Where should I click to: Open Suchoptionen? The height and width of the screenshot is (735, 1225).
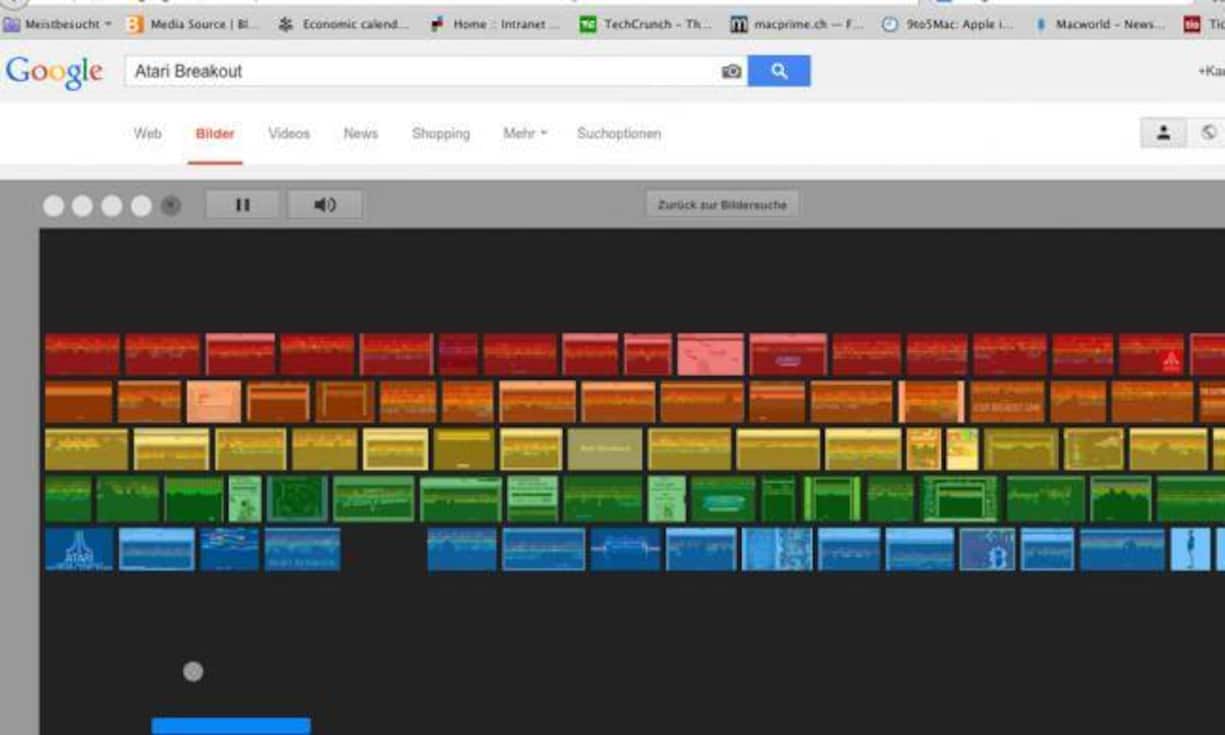(x=619, y=133)
